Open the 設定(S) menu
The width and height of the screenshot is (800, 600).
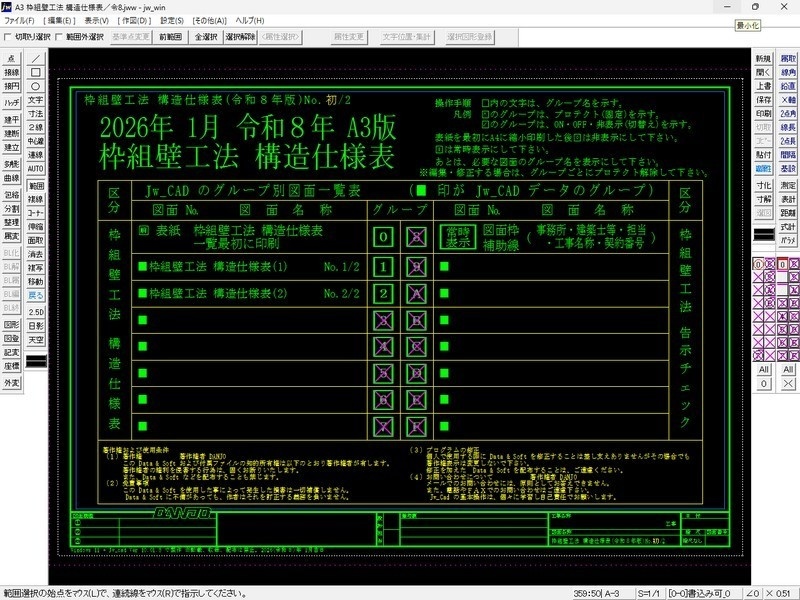pos(173,20)
